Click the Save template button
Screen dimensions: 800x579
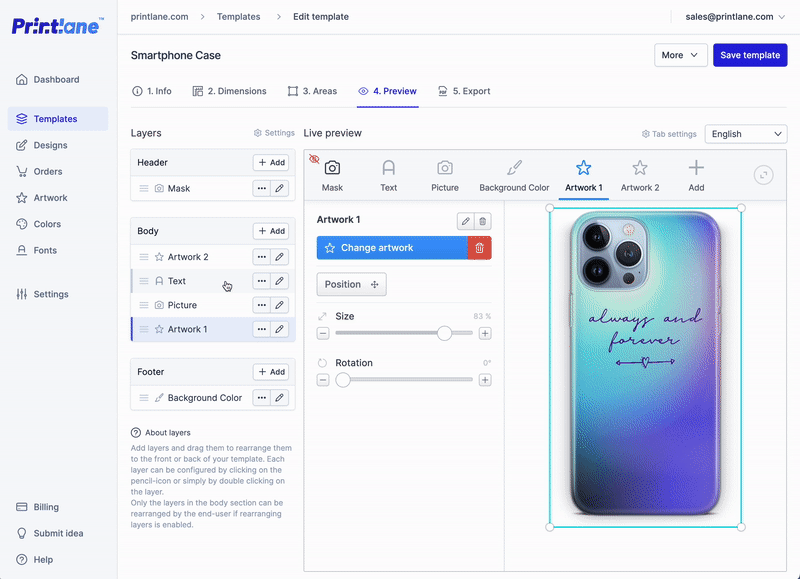(x=750, y=55)
